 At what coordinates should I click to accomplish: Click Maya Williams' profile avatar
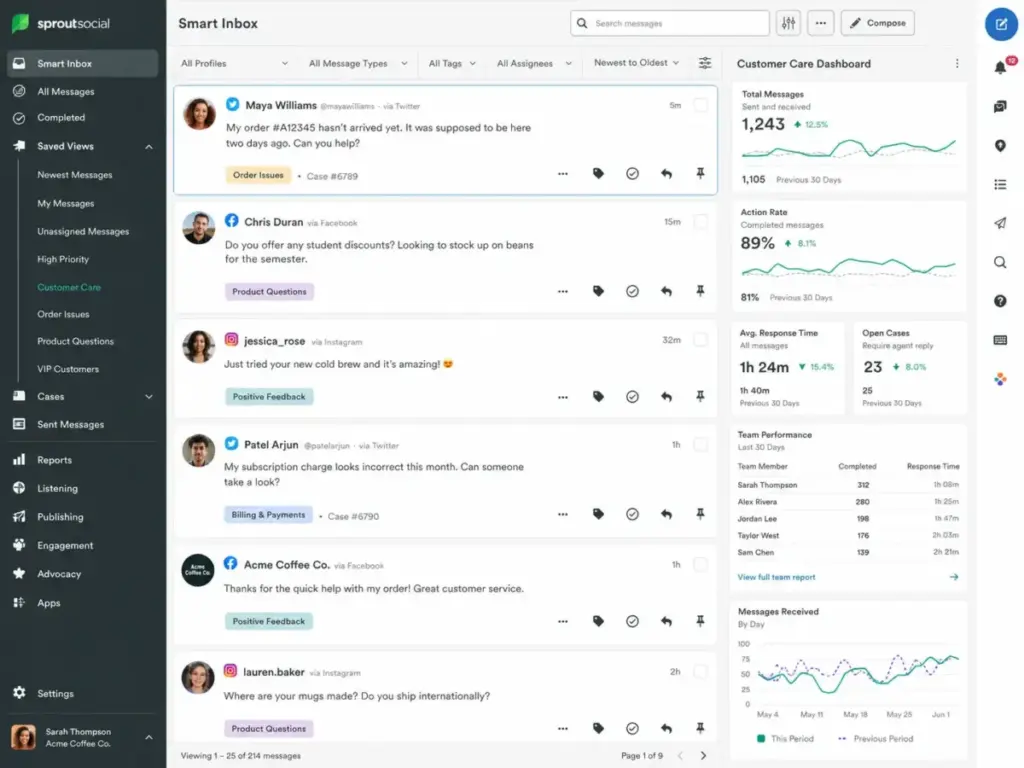199,114
